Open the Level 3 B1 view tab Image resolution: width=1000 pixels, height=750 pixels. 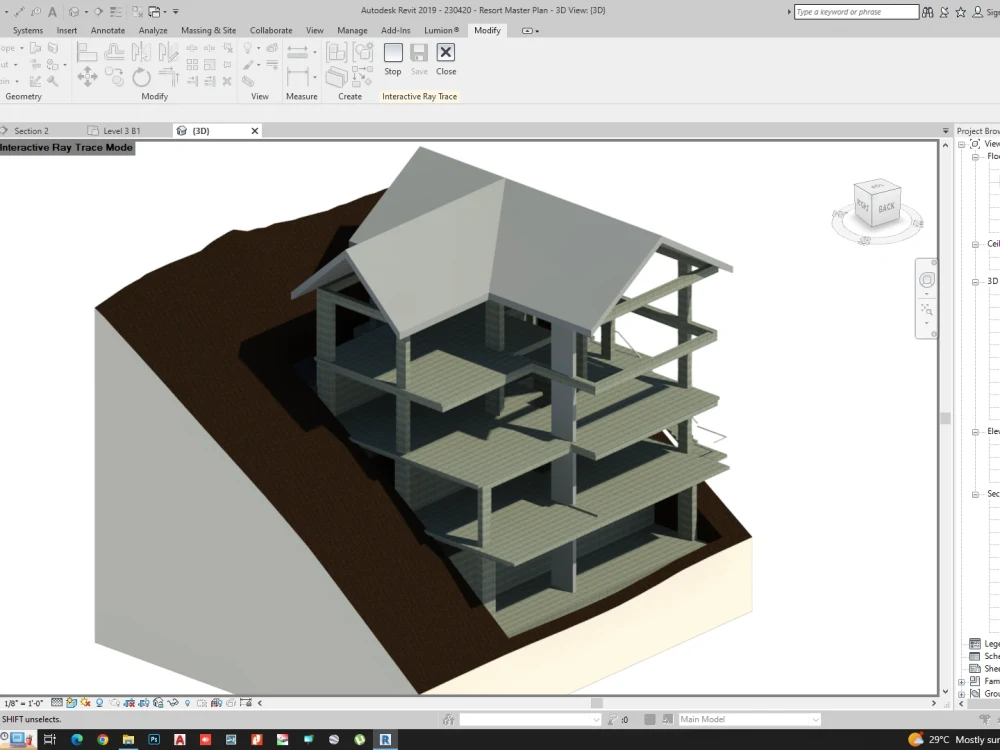(x=120, y=130)
